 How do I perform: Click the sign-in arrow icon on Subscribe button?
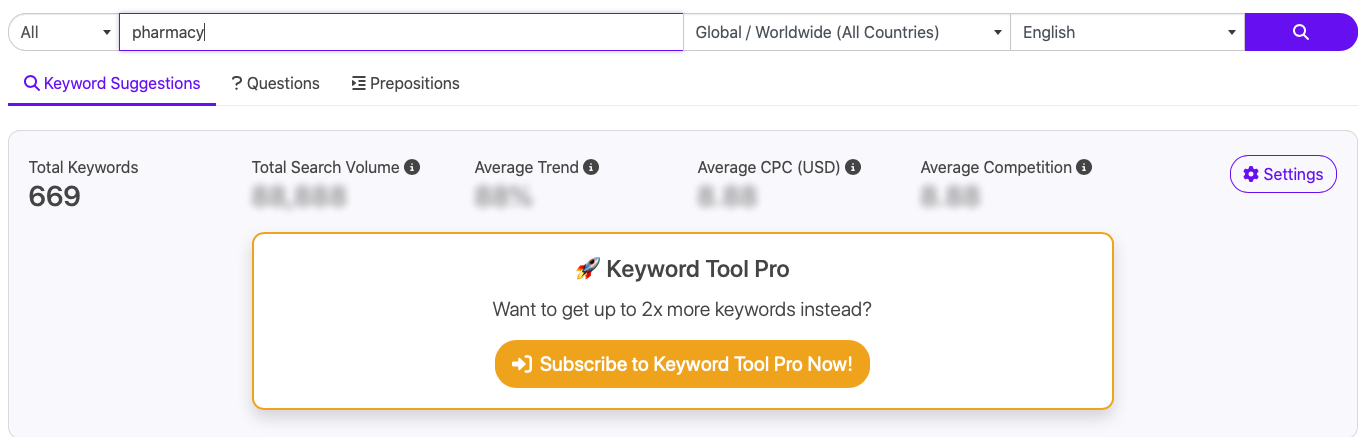click(521, 364)
